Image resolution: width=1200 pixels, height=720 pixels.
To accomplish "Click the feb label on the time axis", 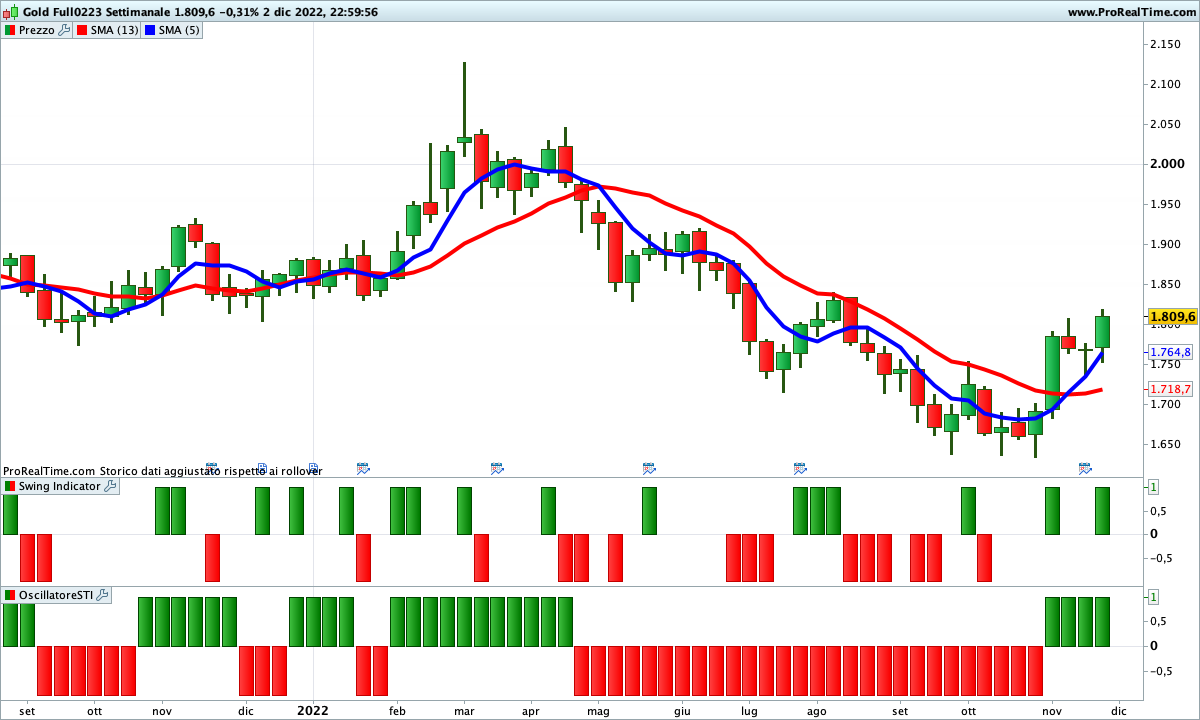I will click(x=396, y=711).
